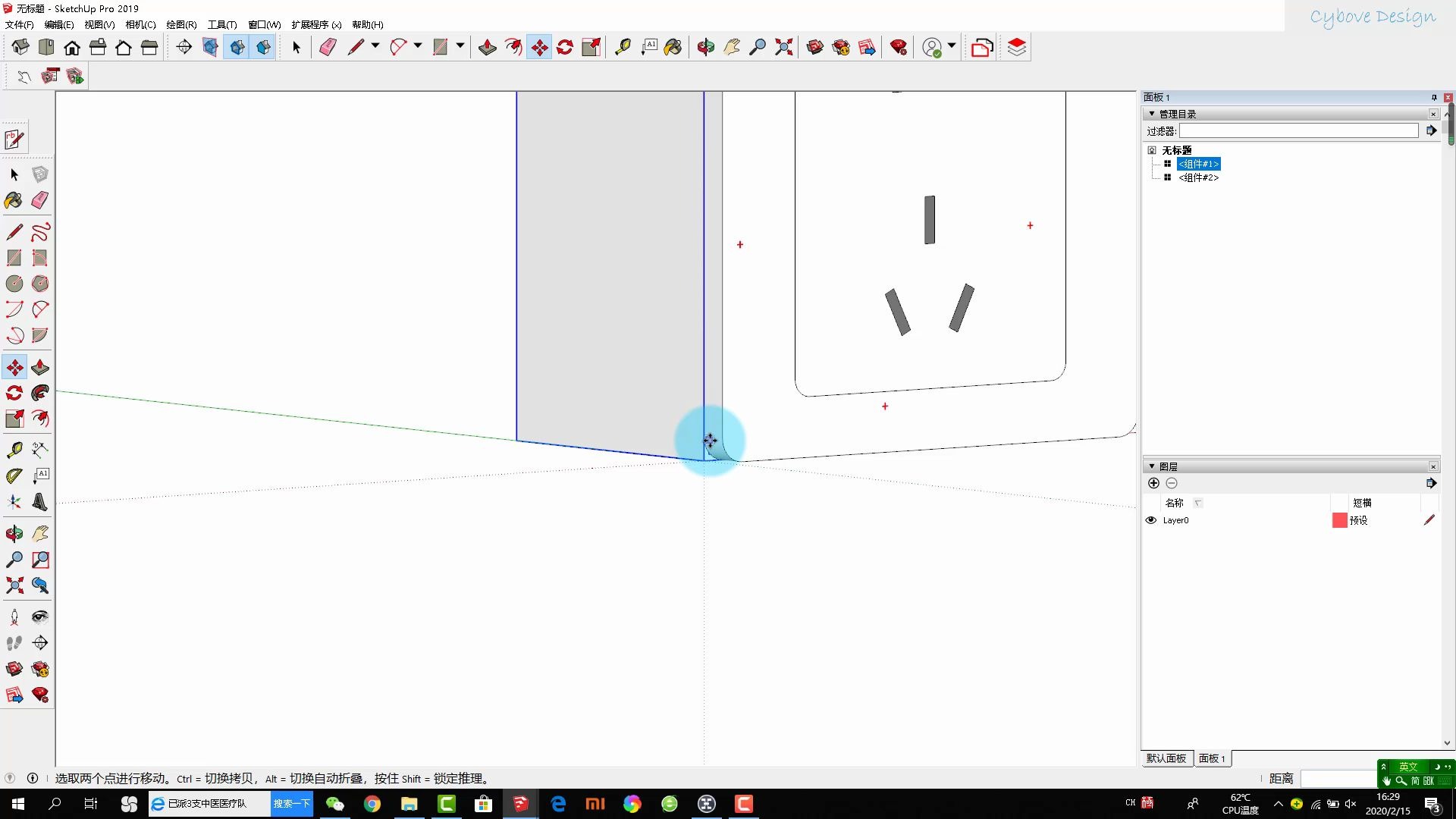Click the 过滤器 filter input field
This screenshot has width=1456, height=819.
(1298, 131)
